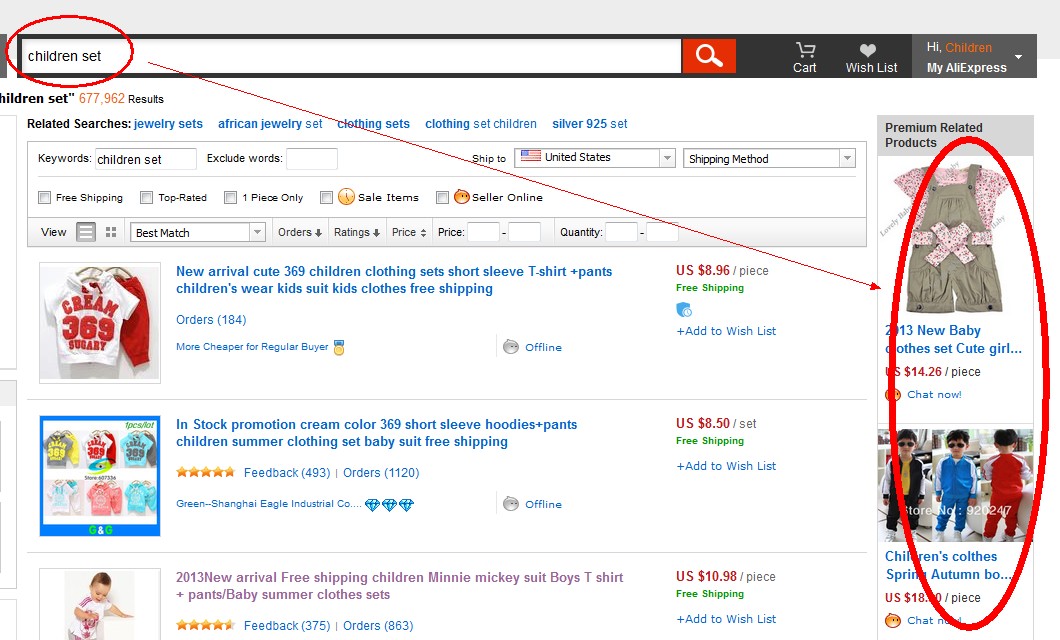Open the baby overalls premium product image
Image resolution: width=1060 pixels, height=640 pixels.
click(955, 238)
